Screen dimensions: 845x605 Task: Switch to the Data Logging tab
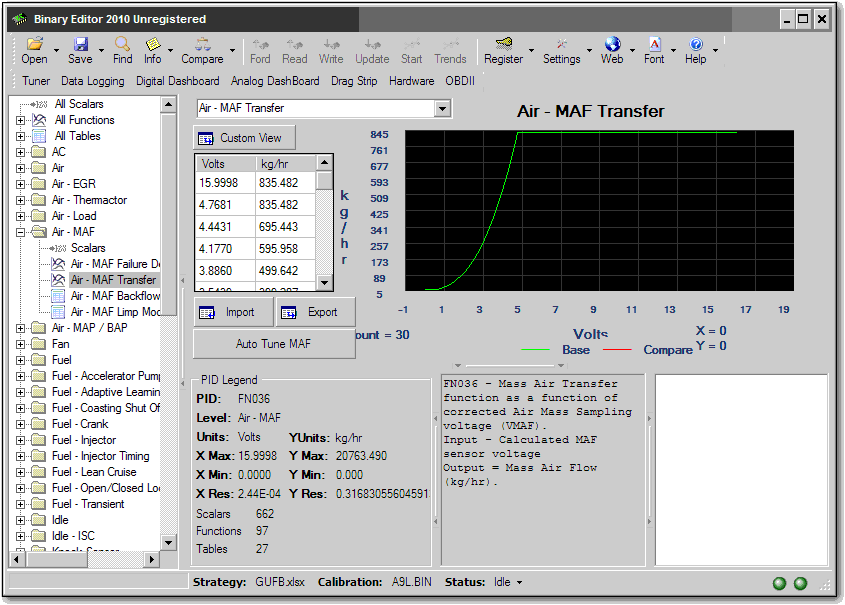[93, 81]
